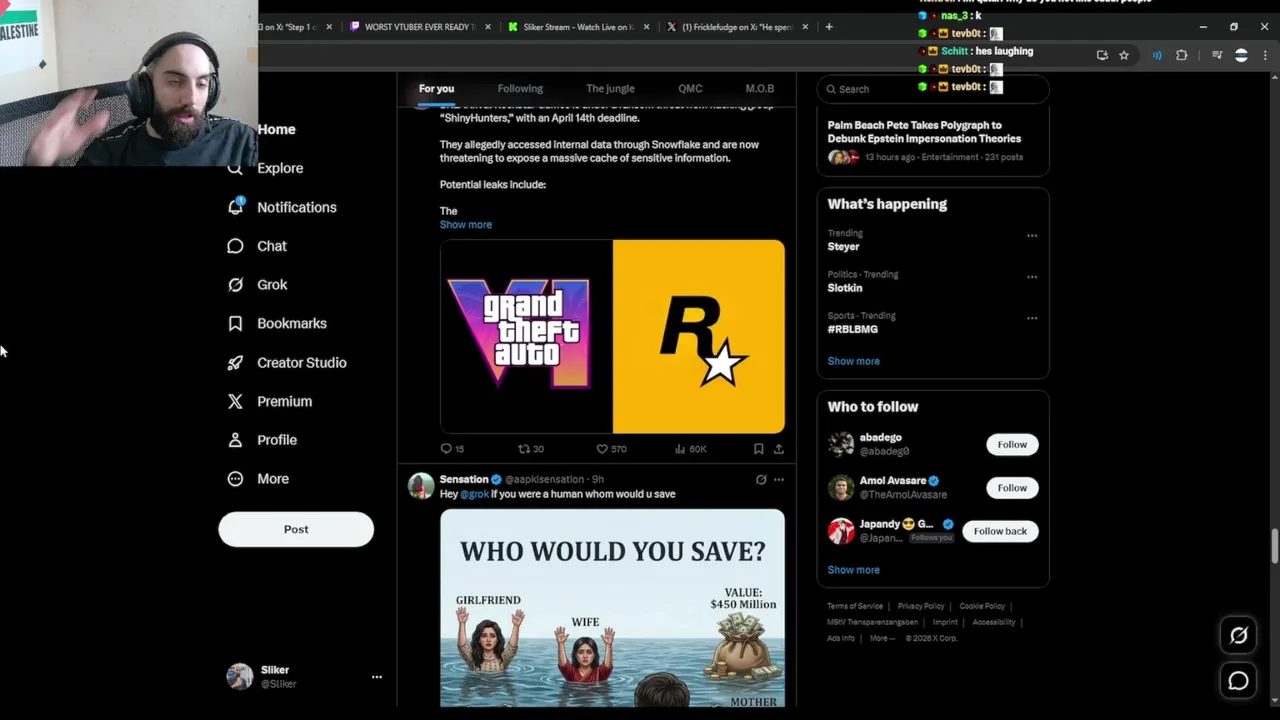
Task: Open Creator Studio rocket icon
Action: pyautogui.click(x=235, y=362)
